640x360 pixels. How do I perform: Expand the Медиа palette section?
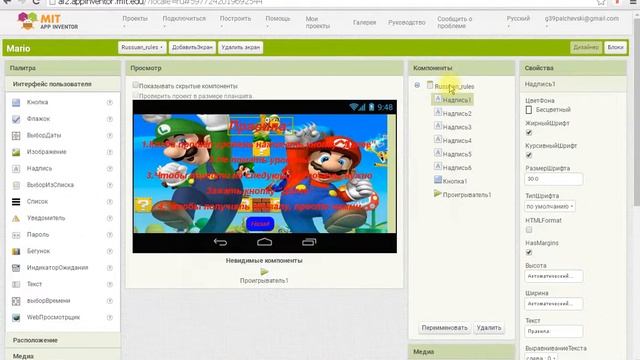point(63,356)
